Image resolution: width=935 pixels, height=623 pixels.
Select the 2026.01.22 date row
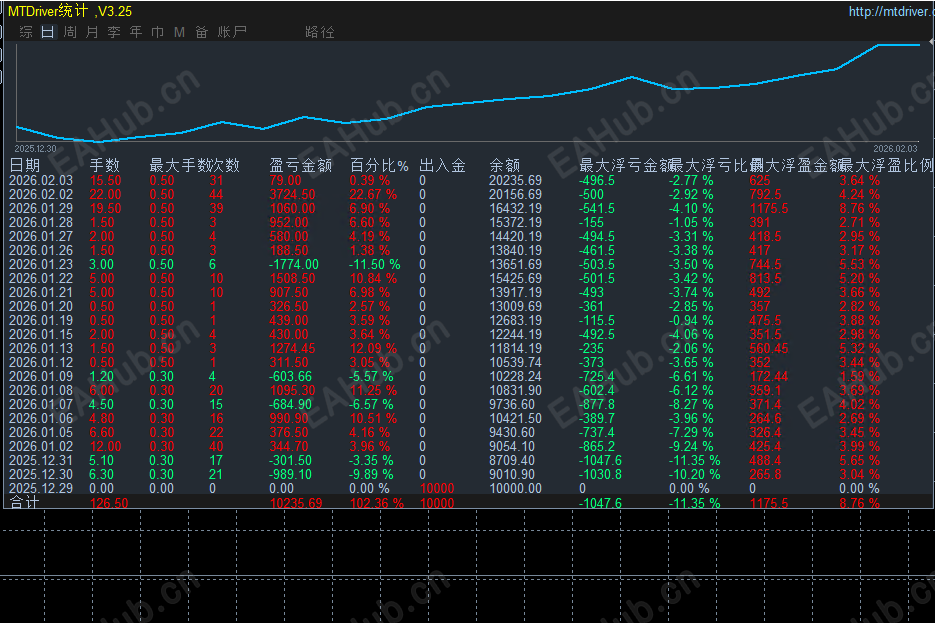[41, 278]
